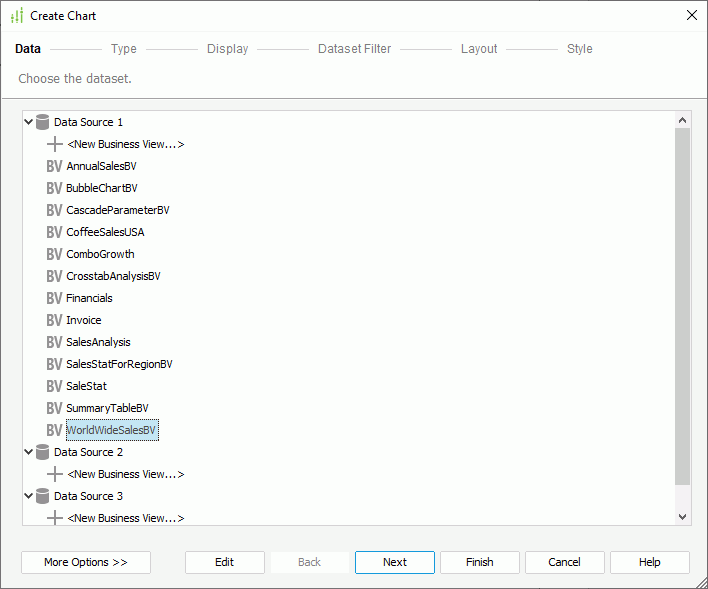Collapse the Data Source 2 tree node

coord(29,452)
